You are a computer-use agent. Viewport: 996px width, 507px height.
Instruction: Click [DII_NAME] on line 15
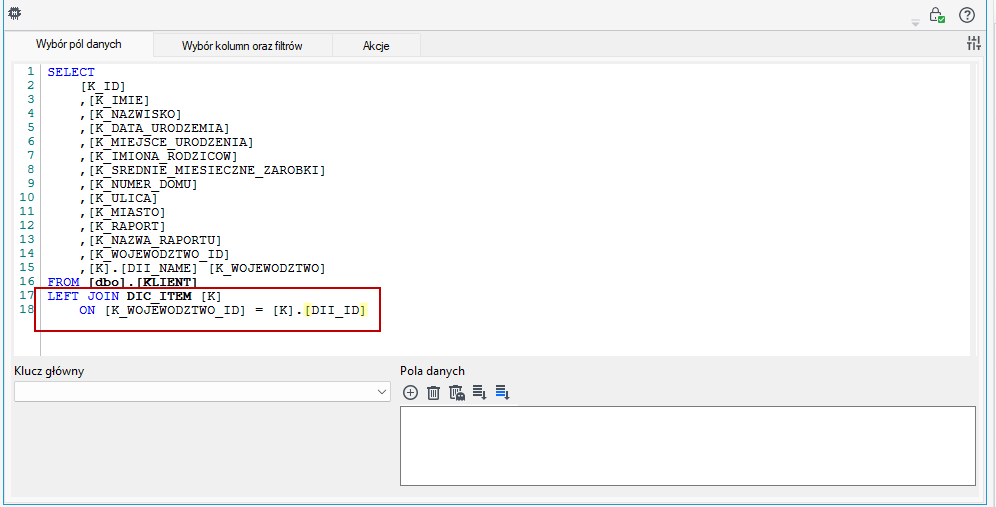pos(159,267)
